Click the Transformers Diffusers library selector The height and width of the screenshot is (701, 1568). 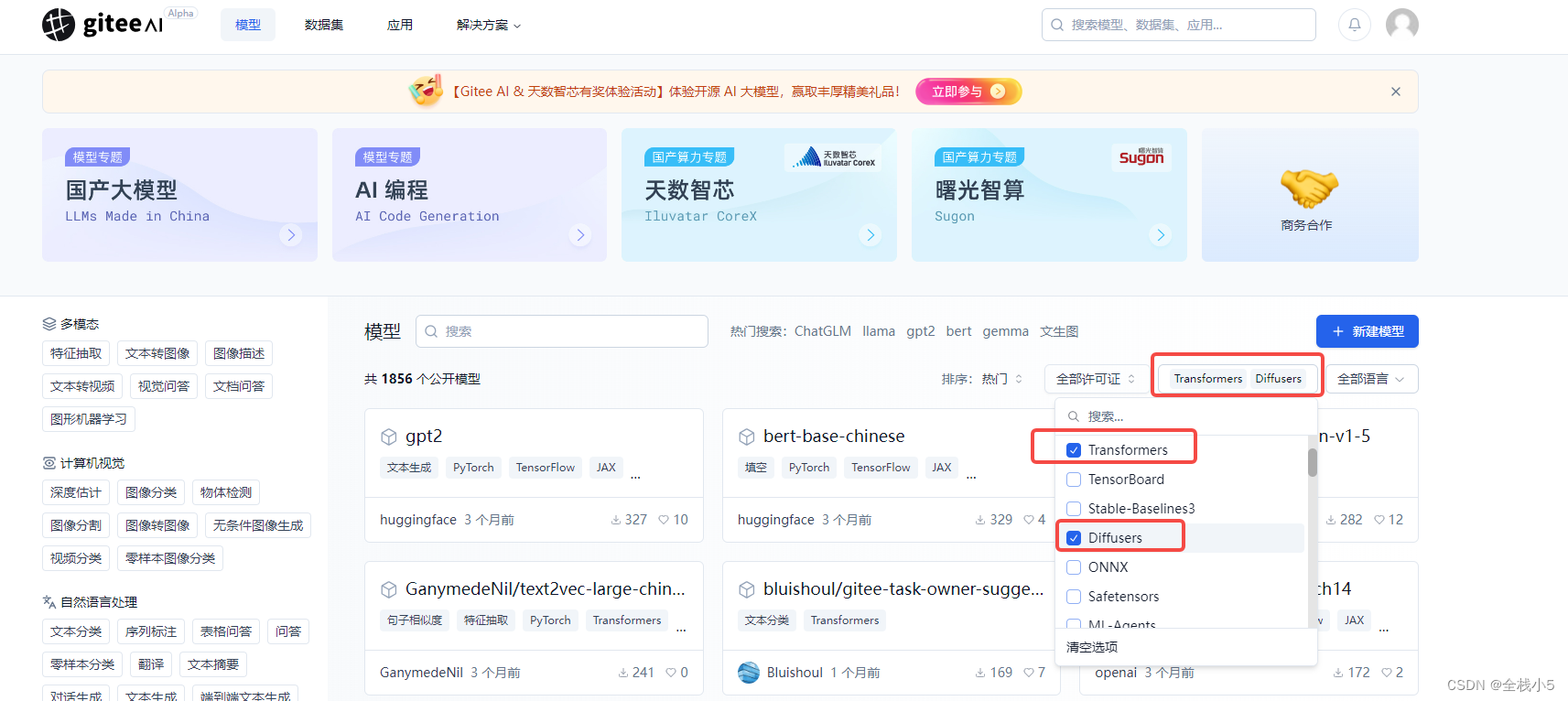pos(1238,379)
